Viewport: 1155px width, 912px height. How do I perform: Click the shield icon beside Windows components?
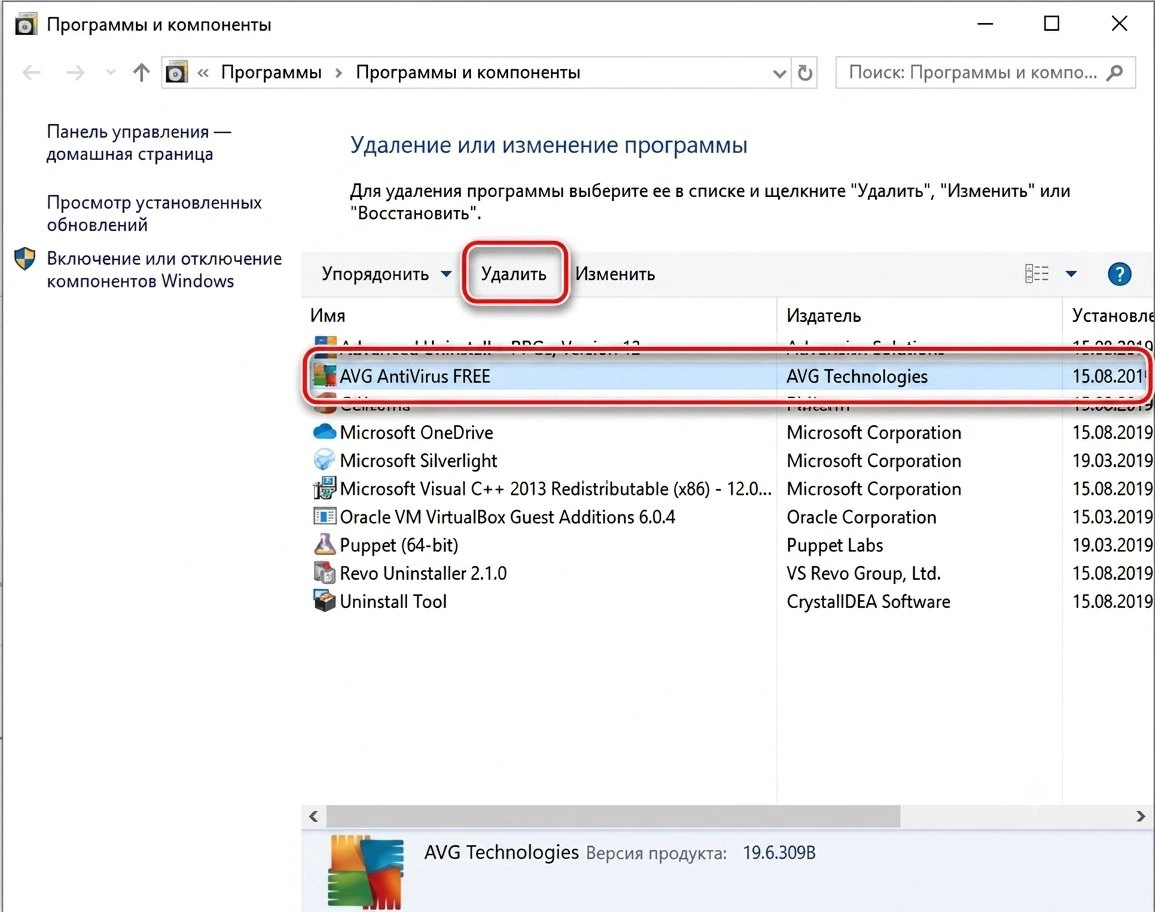point(25,259)
